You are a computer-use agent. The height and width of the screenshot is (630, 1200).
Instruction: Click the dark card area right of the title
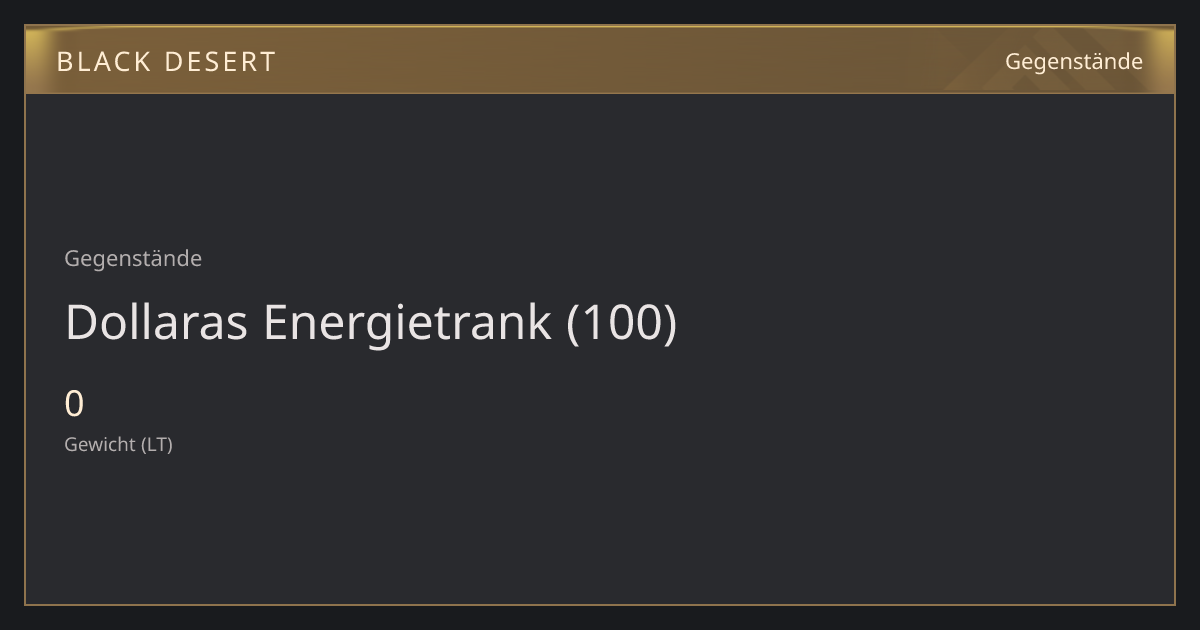point(920,322)
